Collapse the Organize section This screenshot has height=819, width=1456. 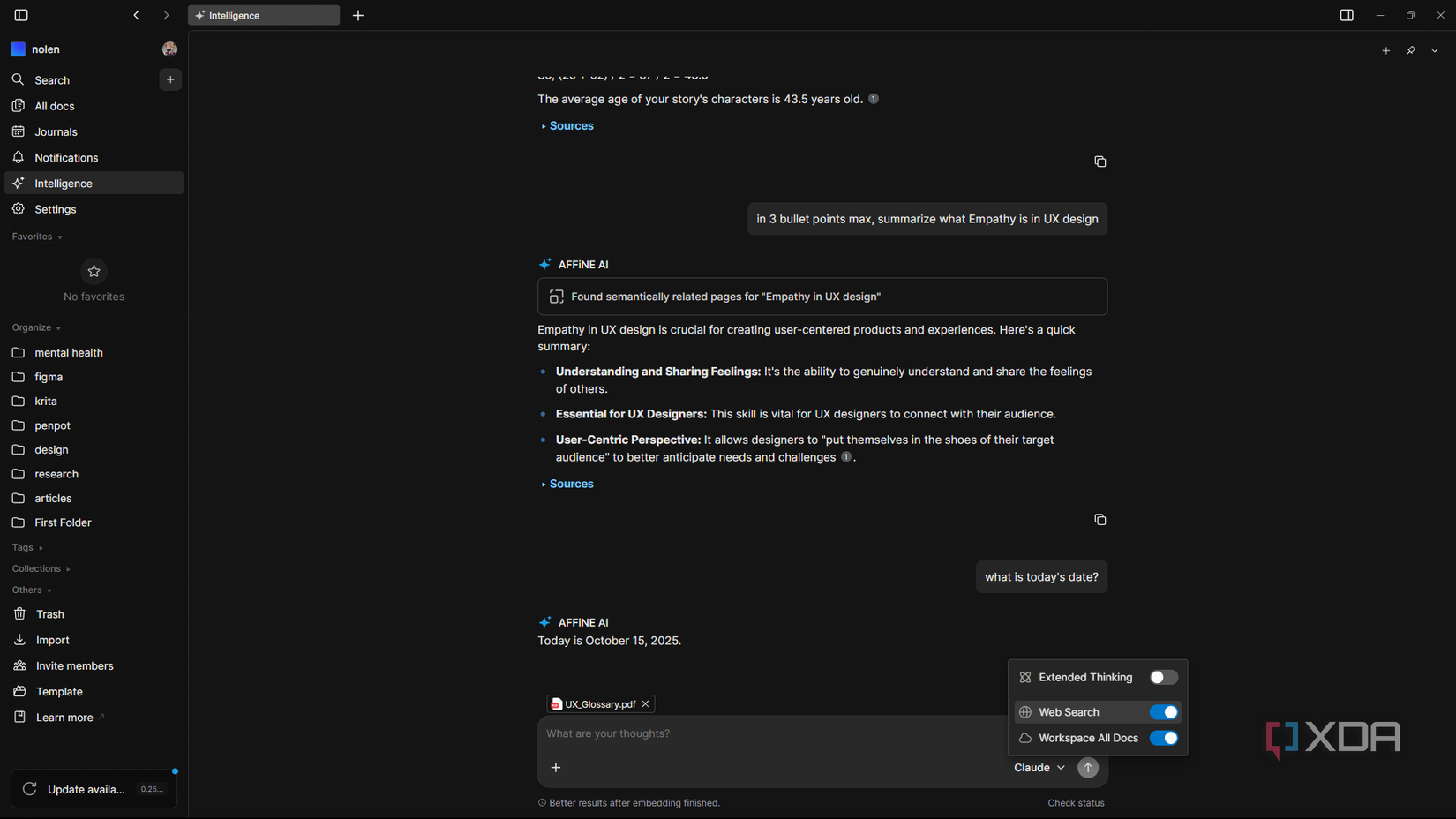point(36,327)
